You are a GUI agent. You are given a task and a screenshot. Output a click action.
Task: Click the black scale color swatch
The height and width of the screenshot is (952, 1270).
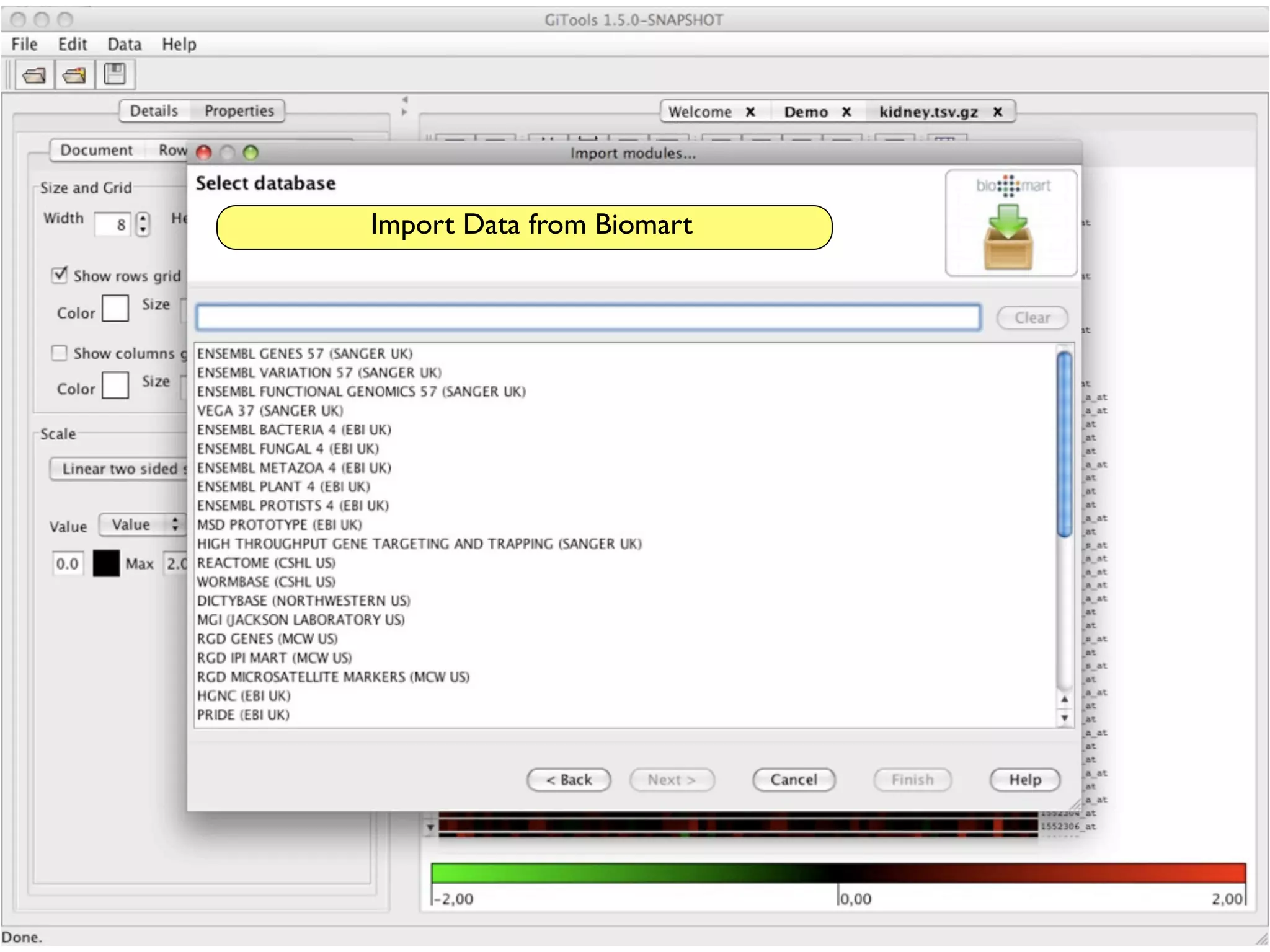pos(106,563)
